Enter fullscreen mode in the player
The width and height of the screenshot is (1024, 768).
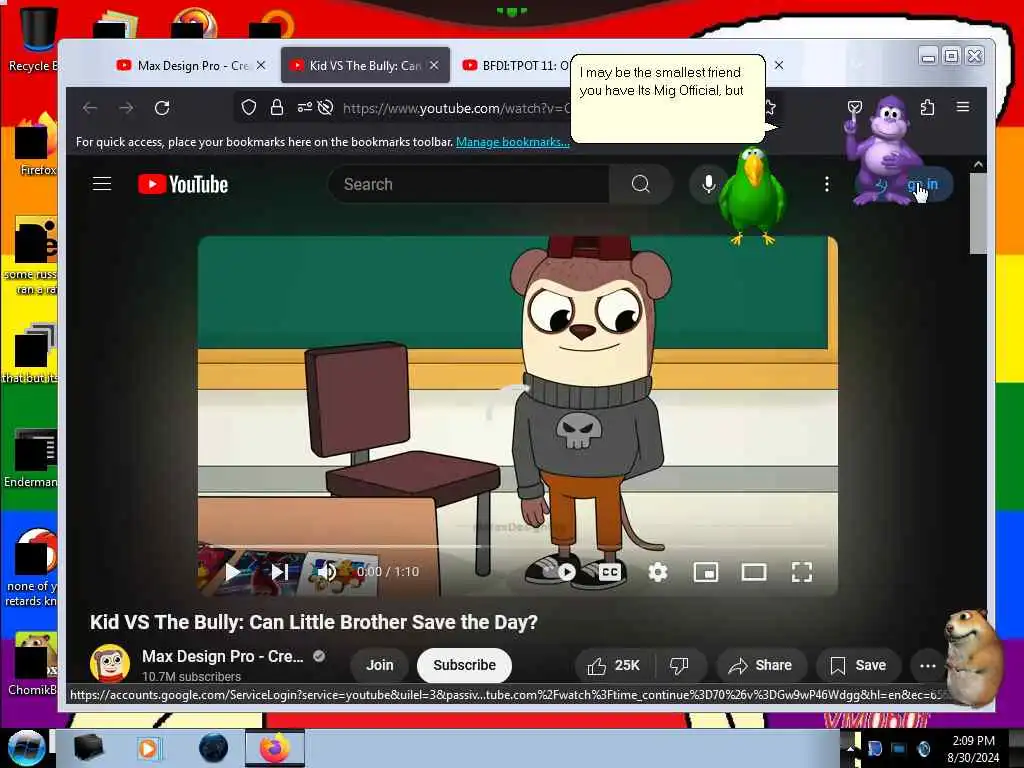click(x=802, y=572)
